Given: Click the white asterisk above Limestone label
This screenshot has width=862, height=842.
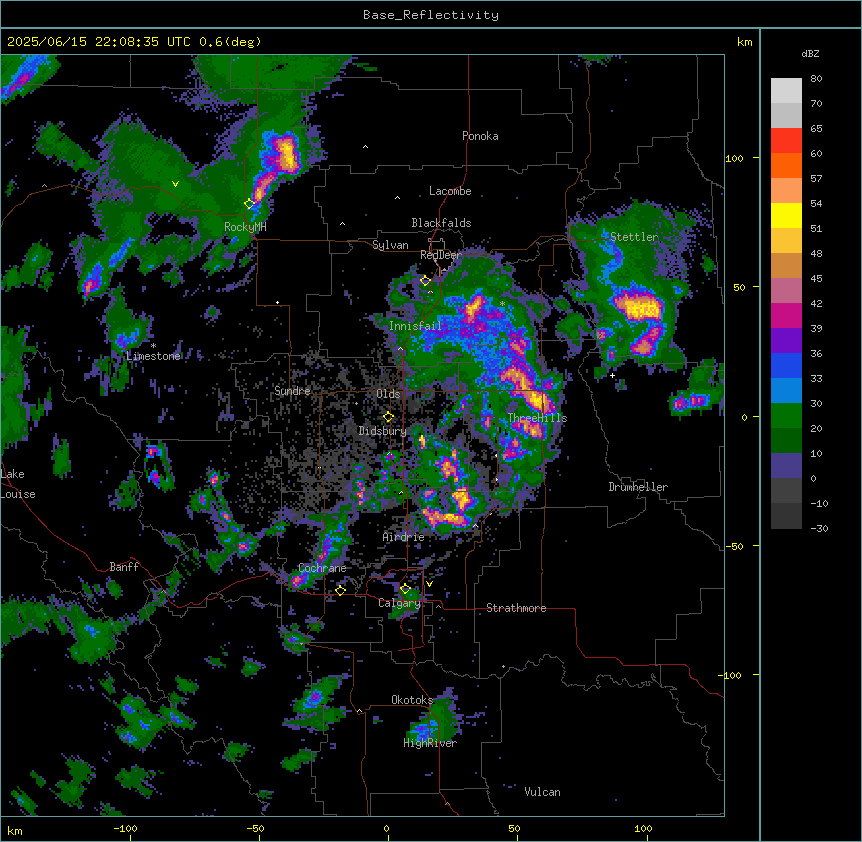Looking at the screenshot, I should (153, 346).
